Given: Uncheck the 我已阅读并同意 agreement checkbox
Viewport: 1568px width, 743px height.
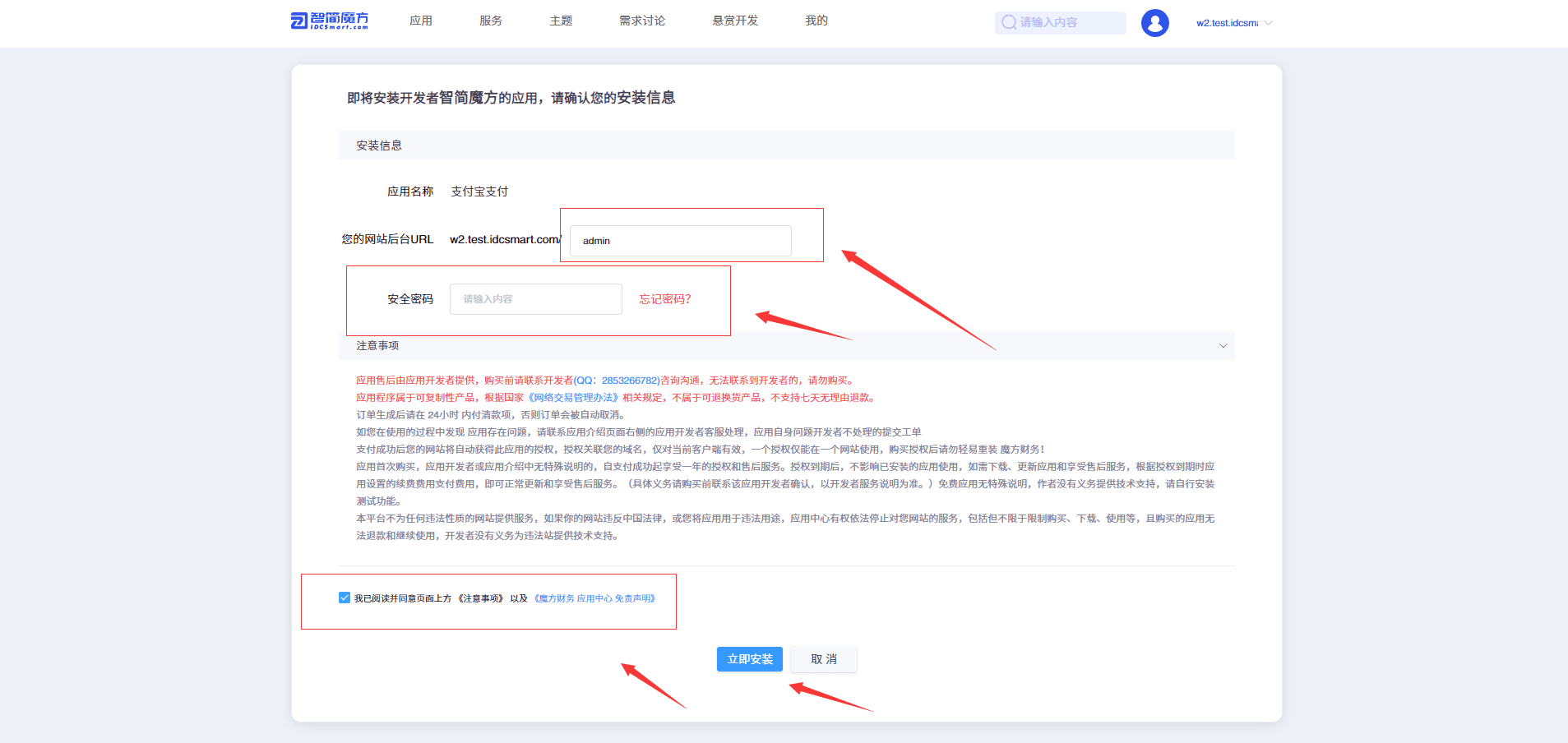Looking at the screenshot, I should (x=345, y=598).
